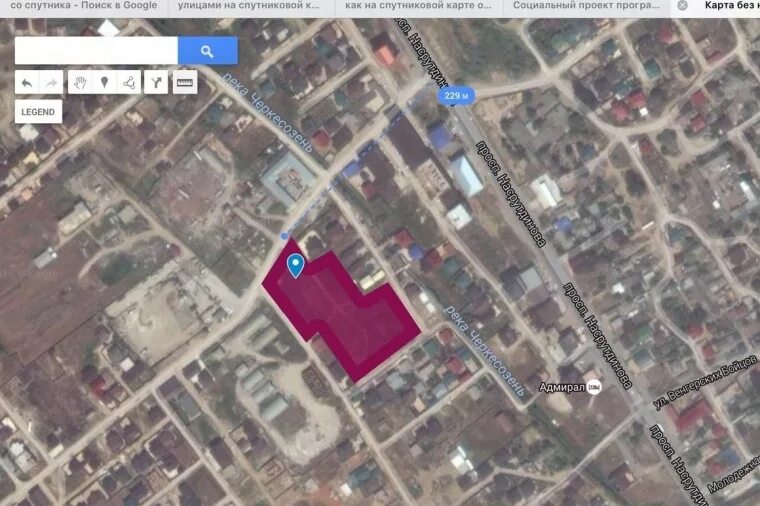Close the 'Карта без' browser tab
Image resolution: width=760 pixels, height=506 pixels.
tap(682, 6)
